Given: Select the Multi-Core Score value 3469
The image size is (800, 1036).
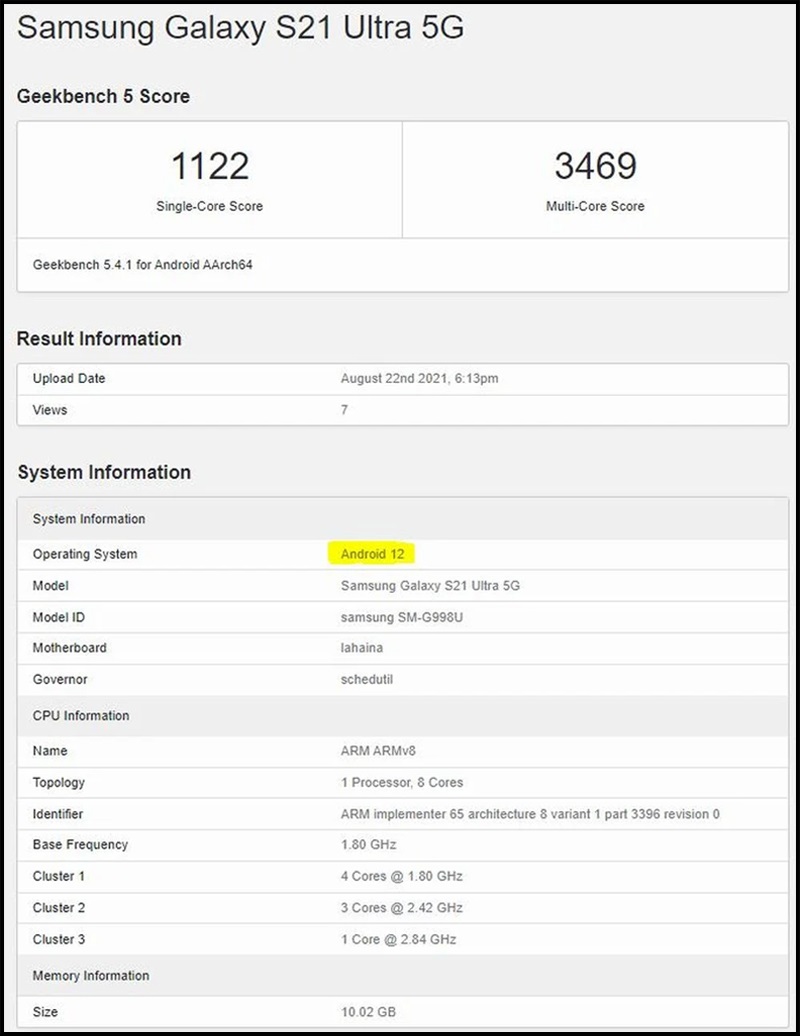Looking at the screenshot, I should [595, 165].
